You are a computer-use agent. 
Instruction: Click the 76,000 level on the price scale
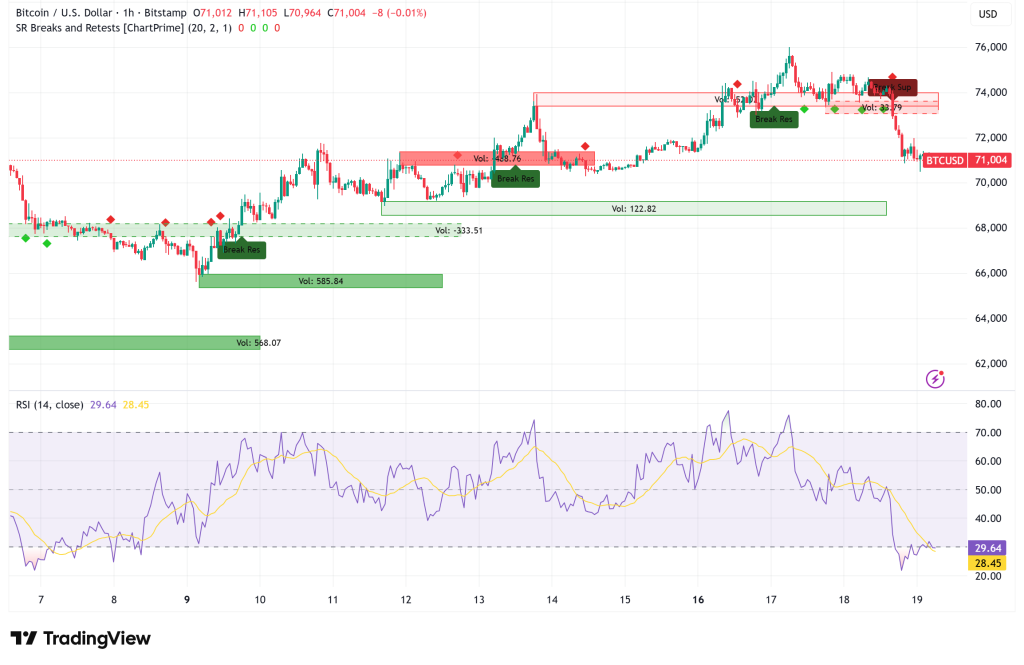[990, 47]
